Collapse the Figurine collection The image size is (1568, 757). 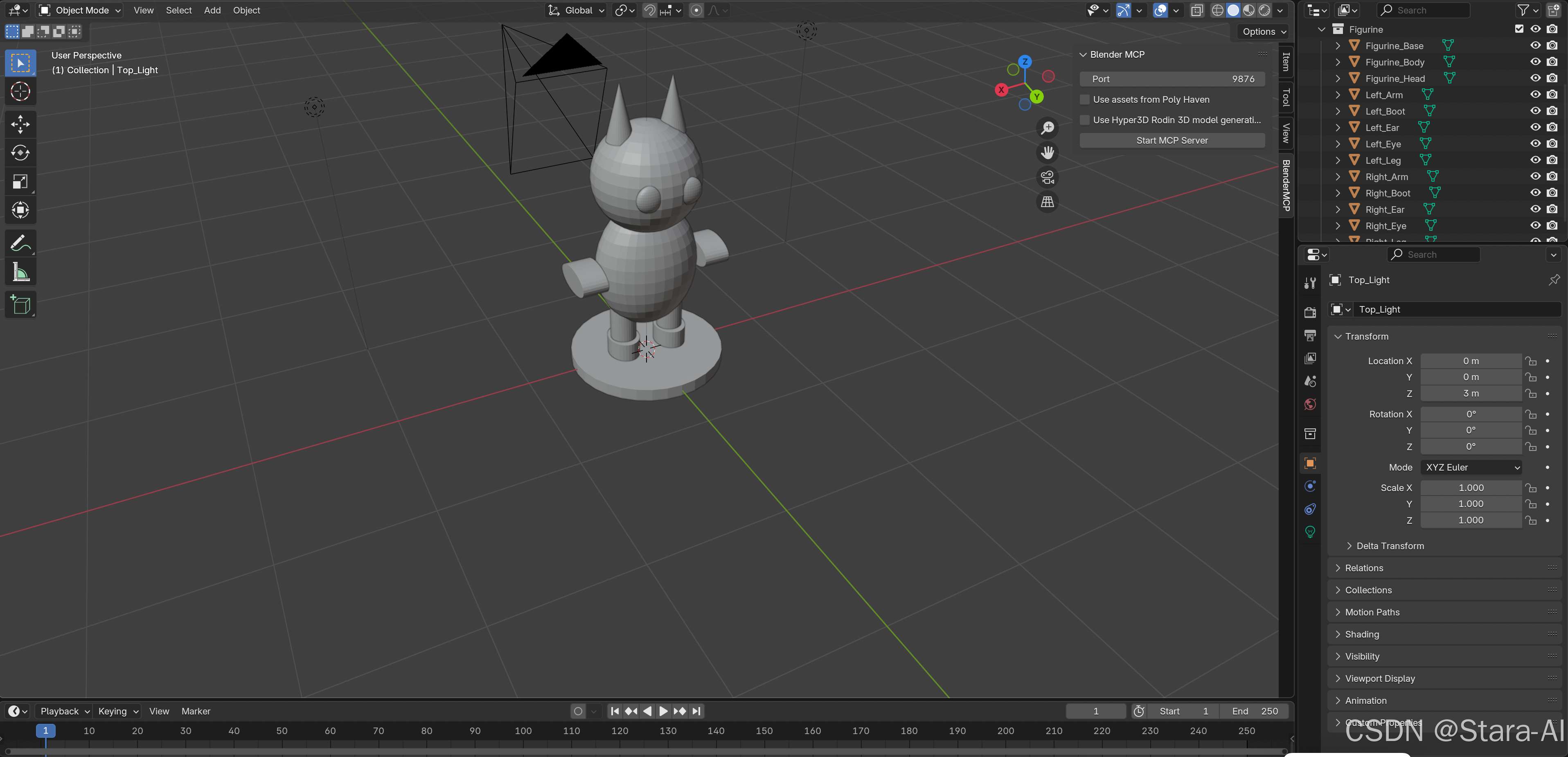pyautogui.click(x=1321, y=29)
